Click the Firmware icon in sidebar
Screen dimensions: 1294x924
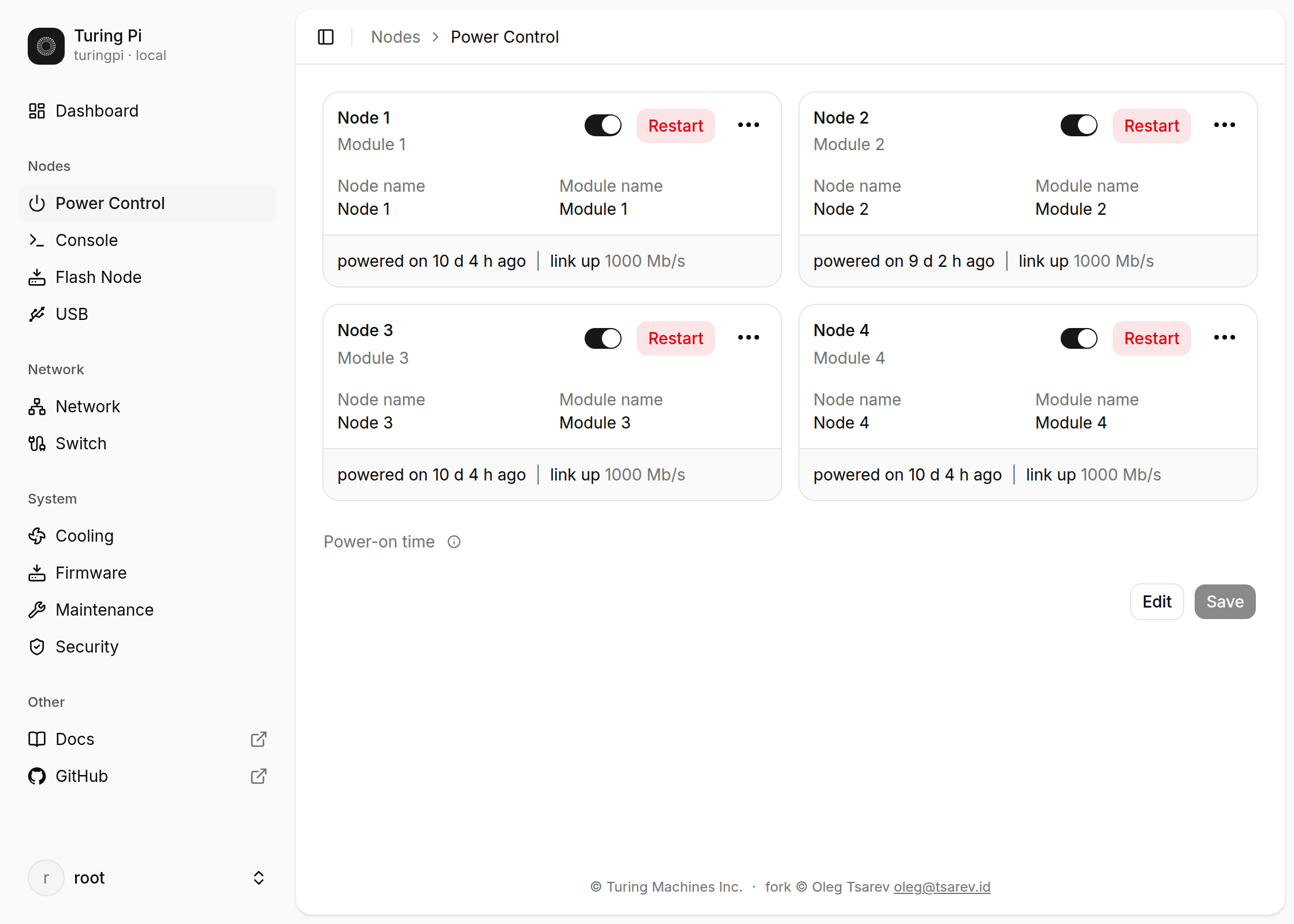37,573
